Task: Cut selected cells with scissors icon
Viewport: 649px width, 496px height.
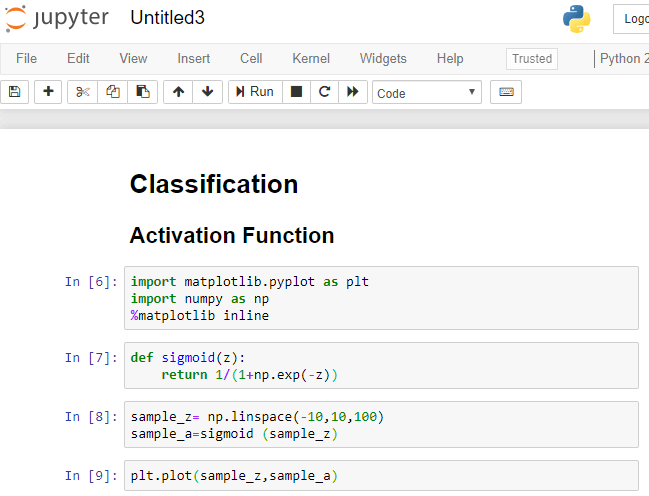Action: coord(83,92)
